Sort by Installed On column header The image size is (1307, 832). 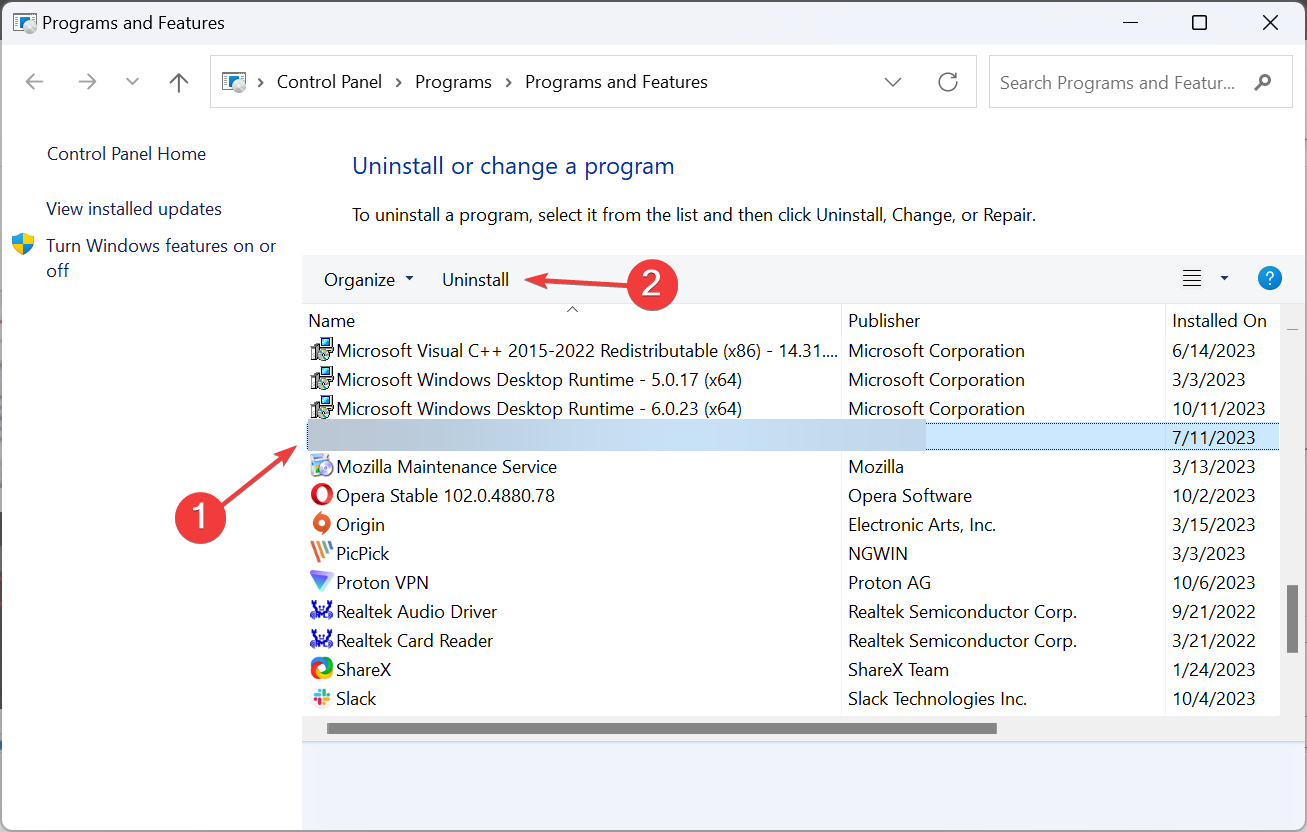[1219, 321]
